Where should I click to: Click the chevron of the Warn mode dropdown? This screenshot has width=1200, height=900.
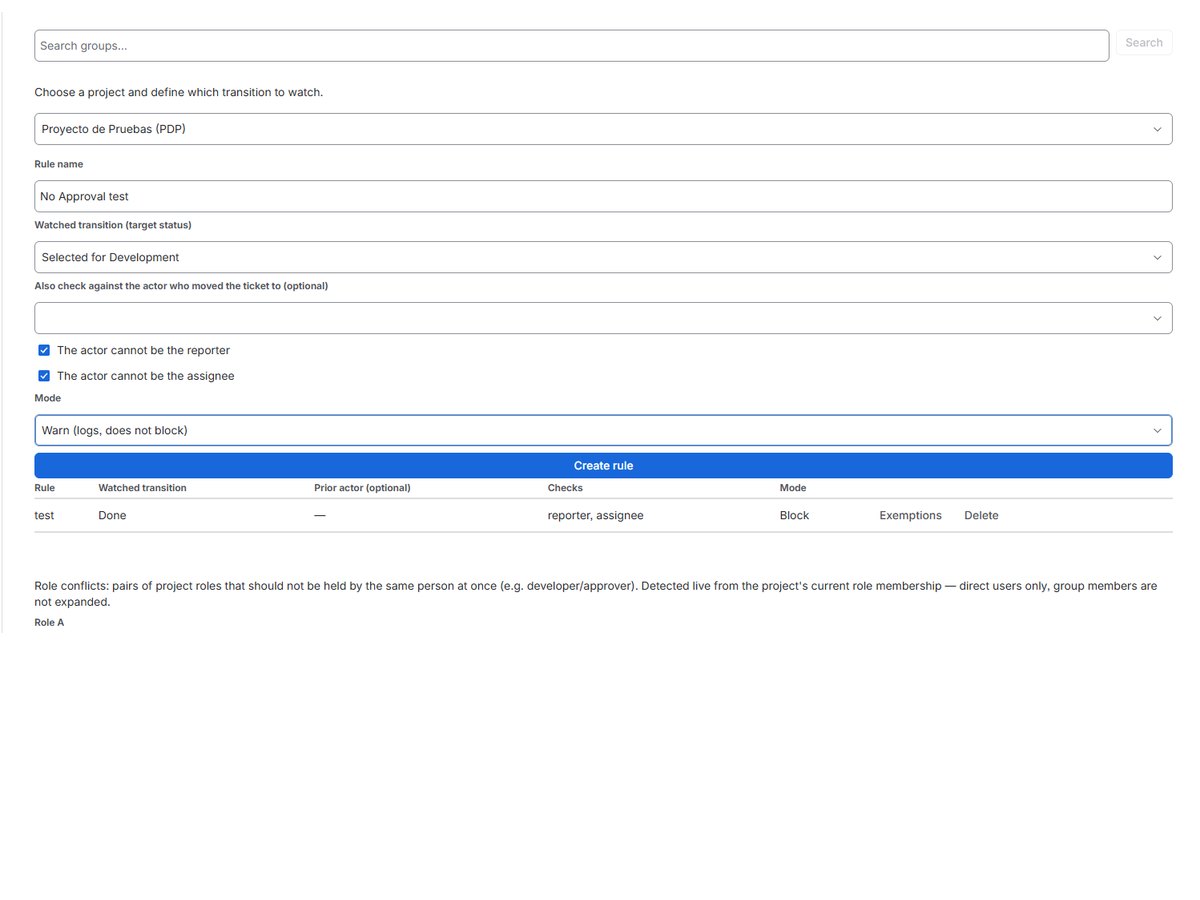pyautogui.click(x=1157, y=430)
